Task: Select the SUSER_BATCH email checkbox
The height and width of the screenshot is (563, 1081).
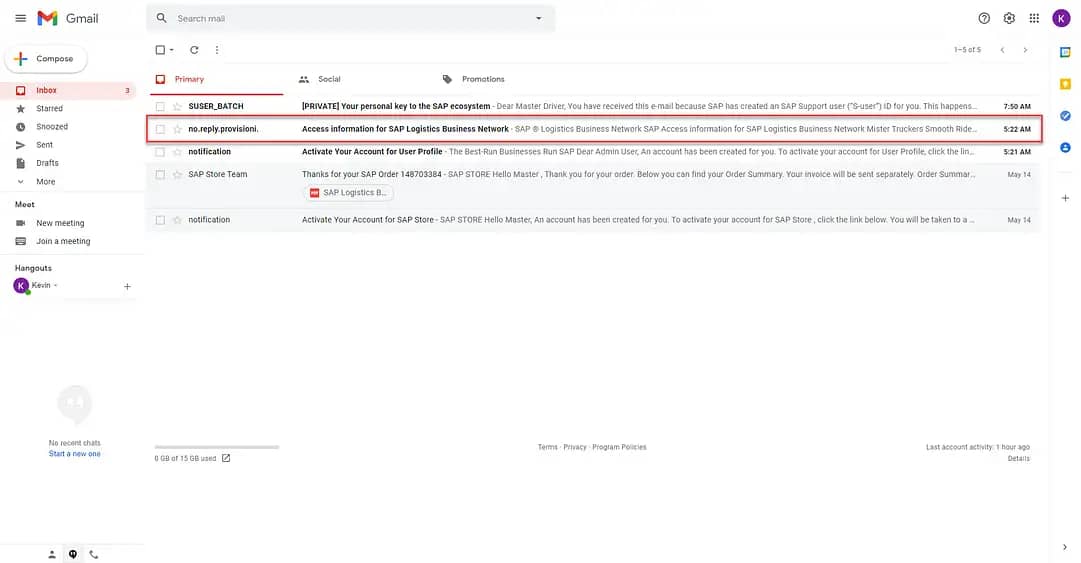Action: pos(160,106)
